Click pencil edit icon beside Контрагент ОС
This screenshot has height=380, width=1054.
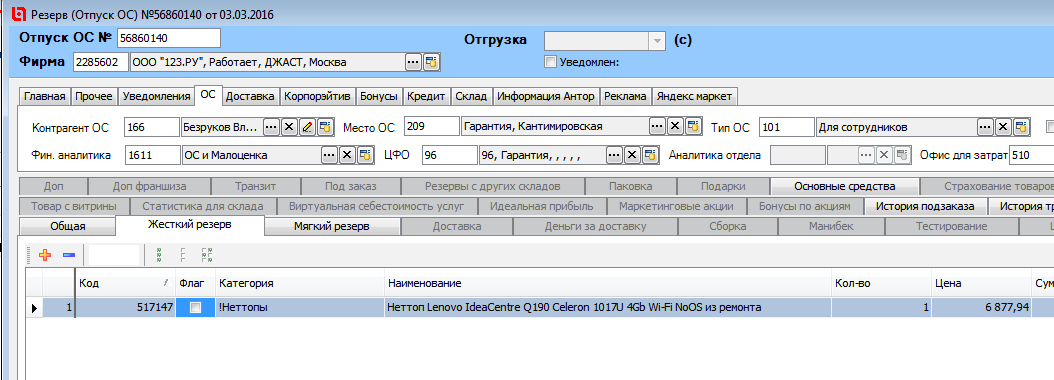click(308, 127)
